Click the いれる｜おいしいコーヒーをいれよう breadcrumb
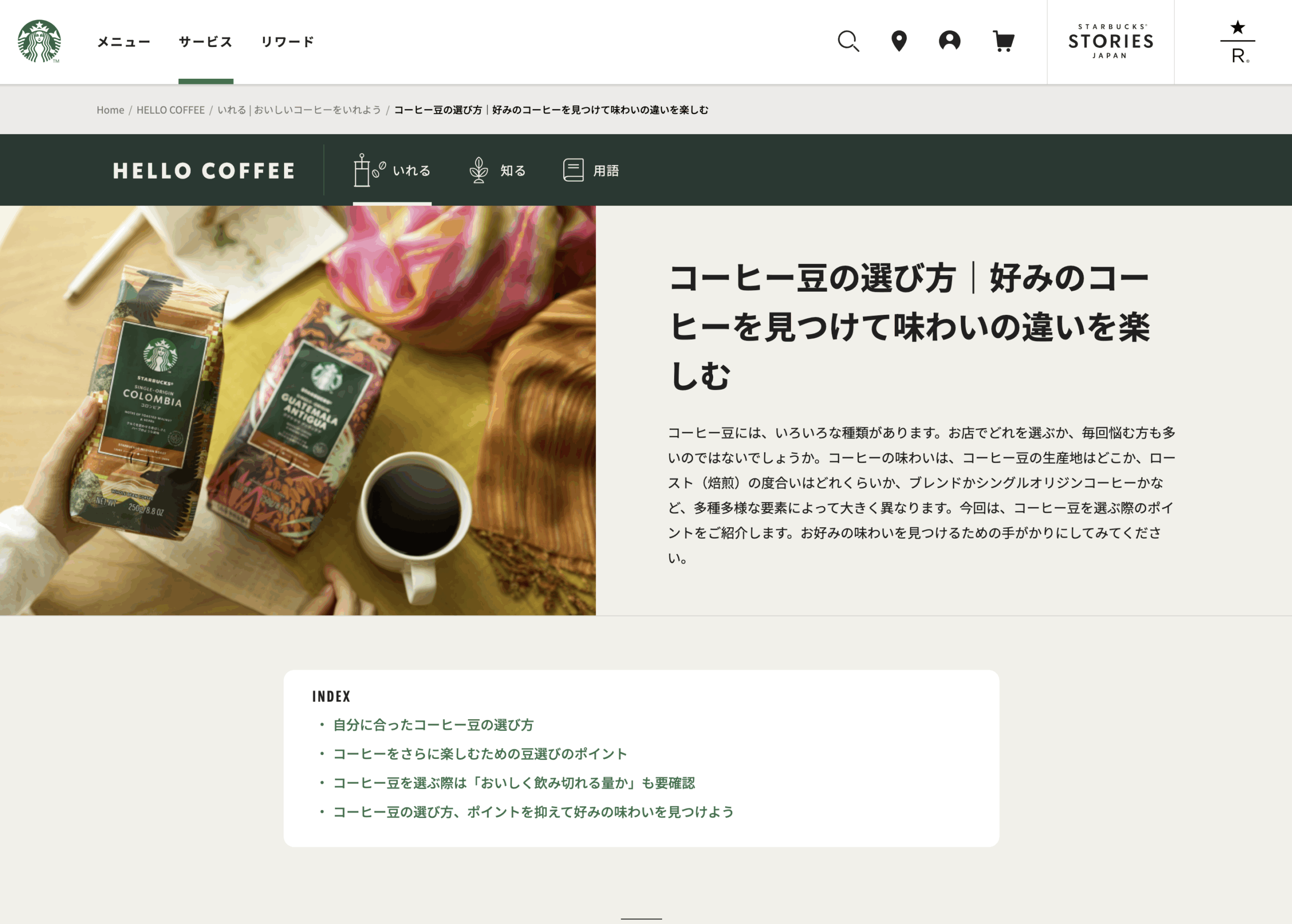The image size is (1292, 924). click(300, 109)
